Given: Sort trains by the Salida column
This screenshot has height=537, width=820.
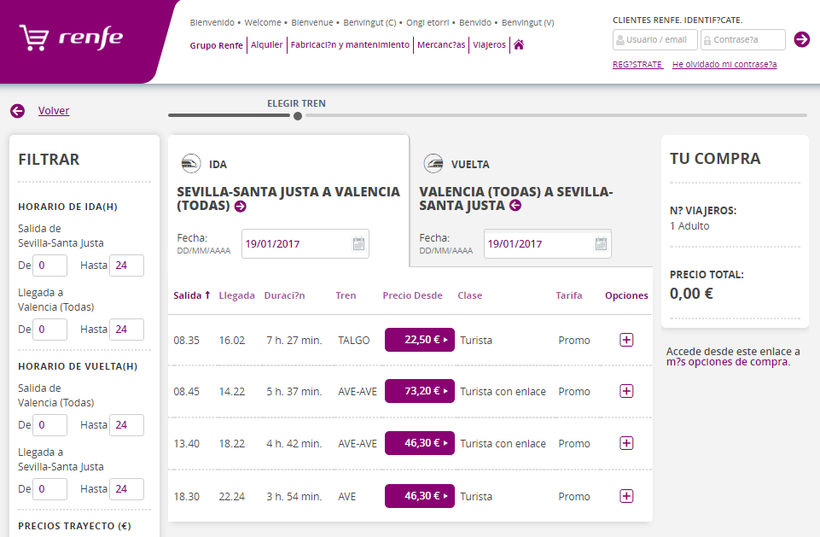Looking at the screenshot, I should 191,296.
